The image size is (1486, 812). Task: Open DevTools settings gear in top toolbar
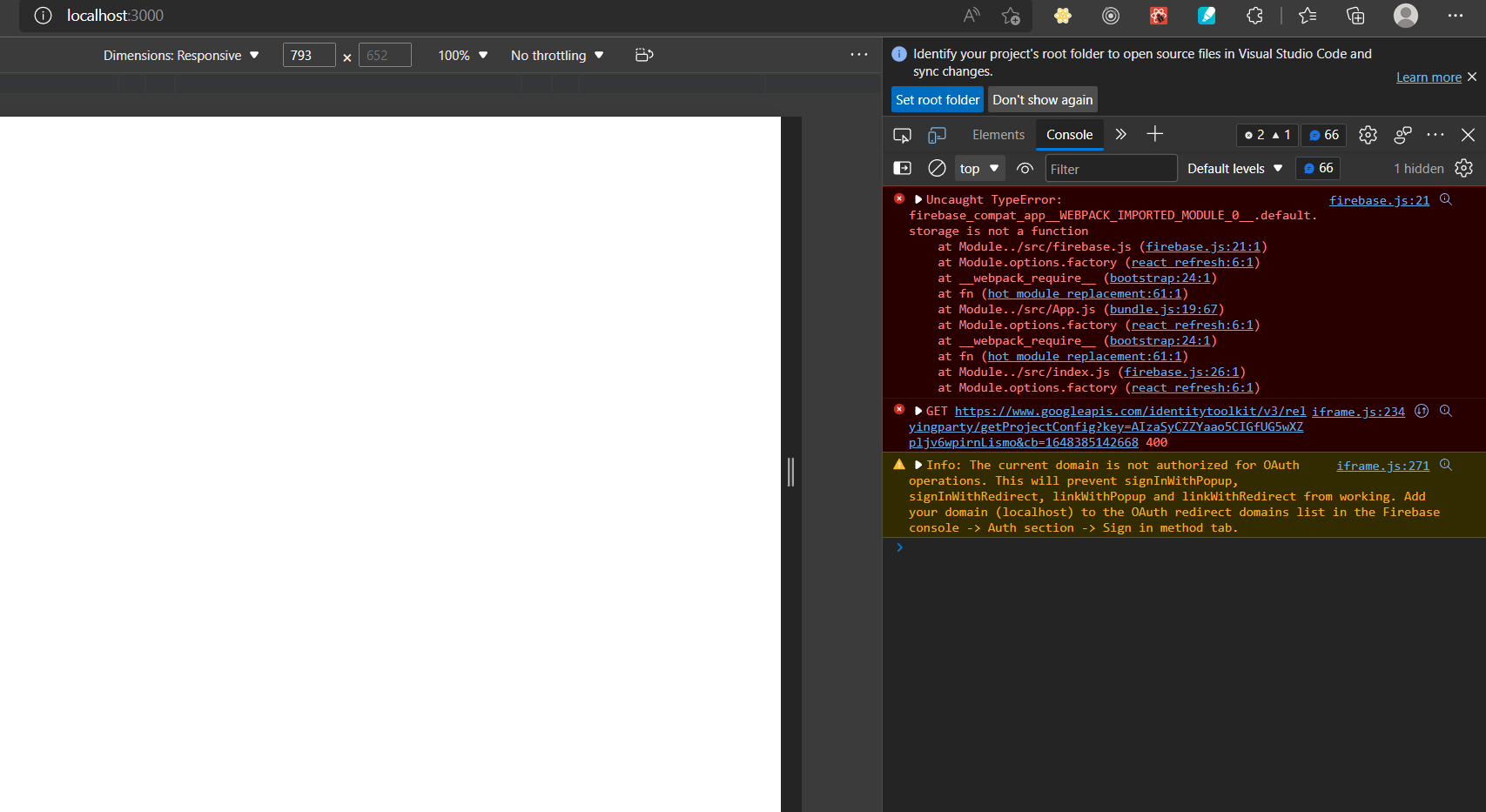(1368, 135)
